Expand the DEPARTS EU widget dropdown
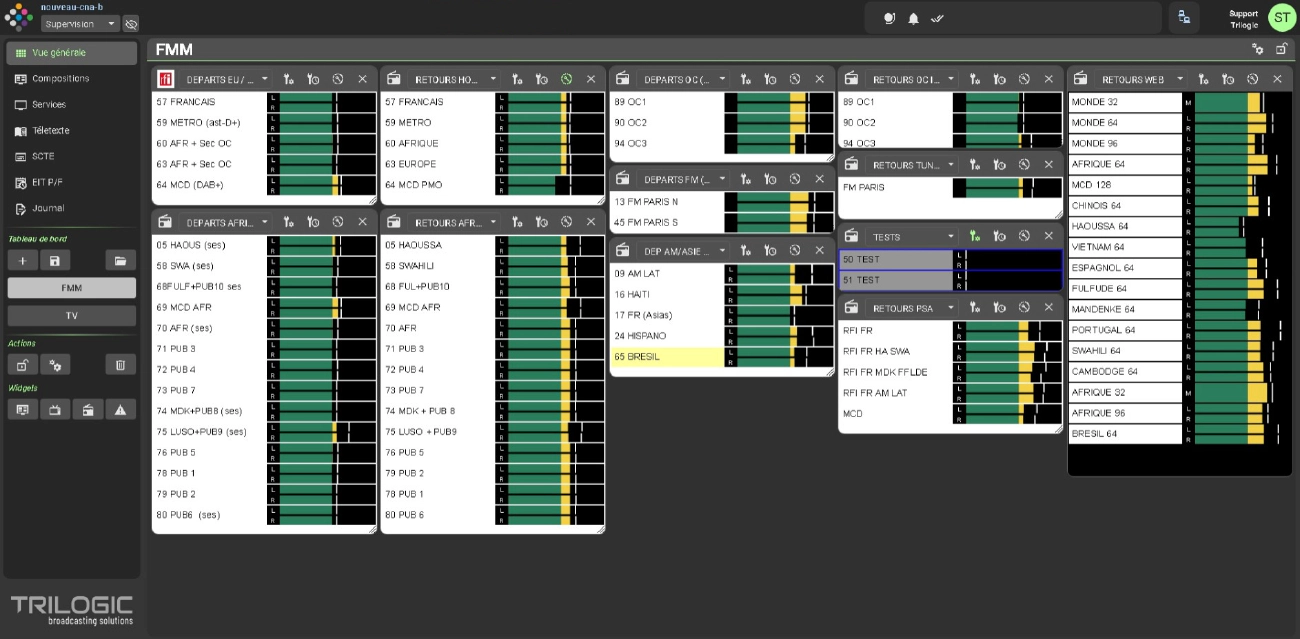The image size is (1300, 639). click(x=265, y=79)
